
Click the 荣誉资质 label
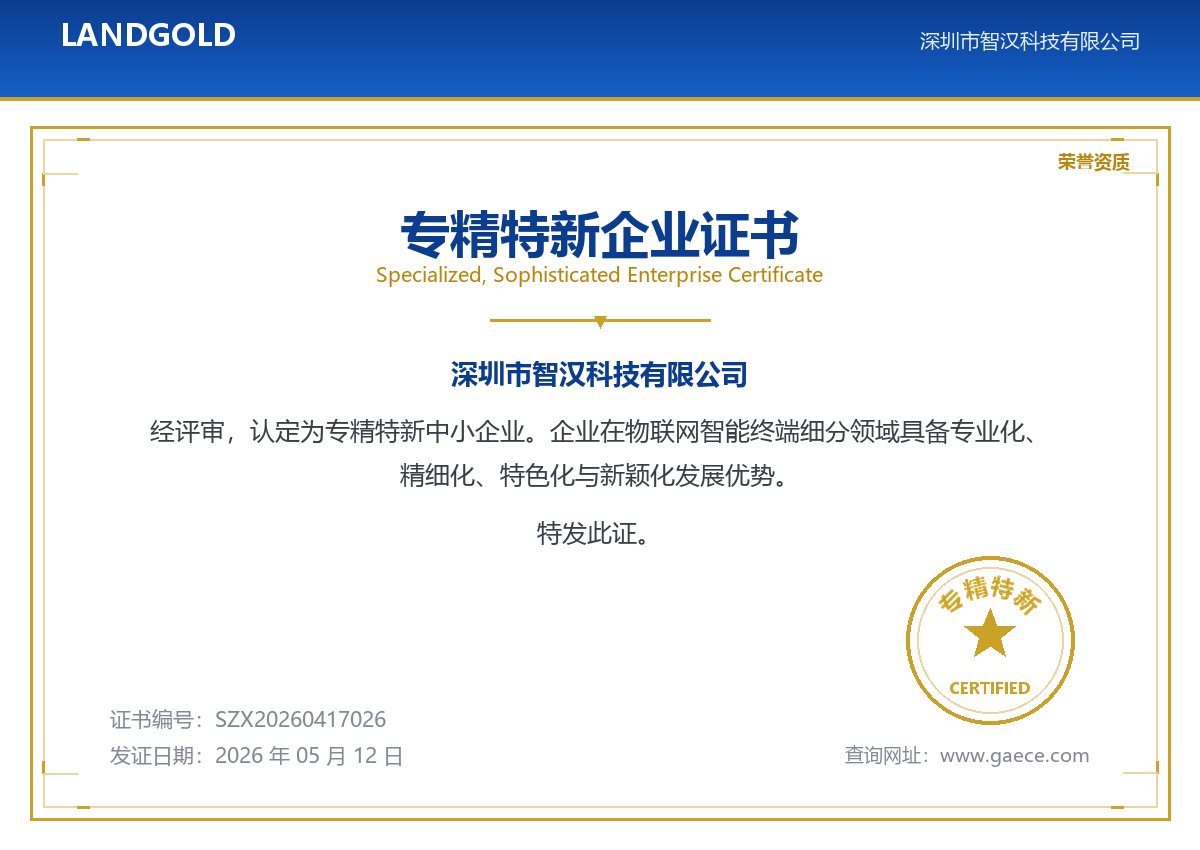pos(1093,162)
